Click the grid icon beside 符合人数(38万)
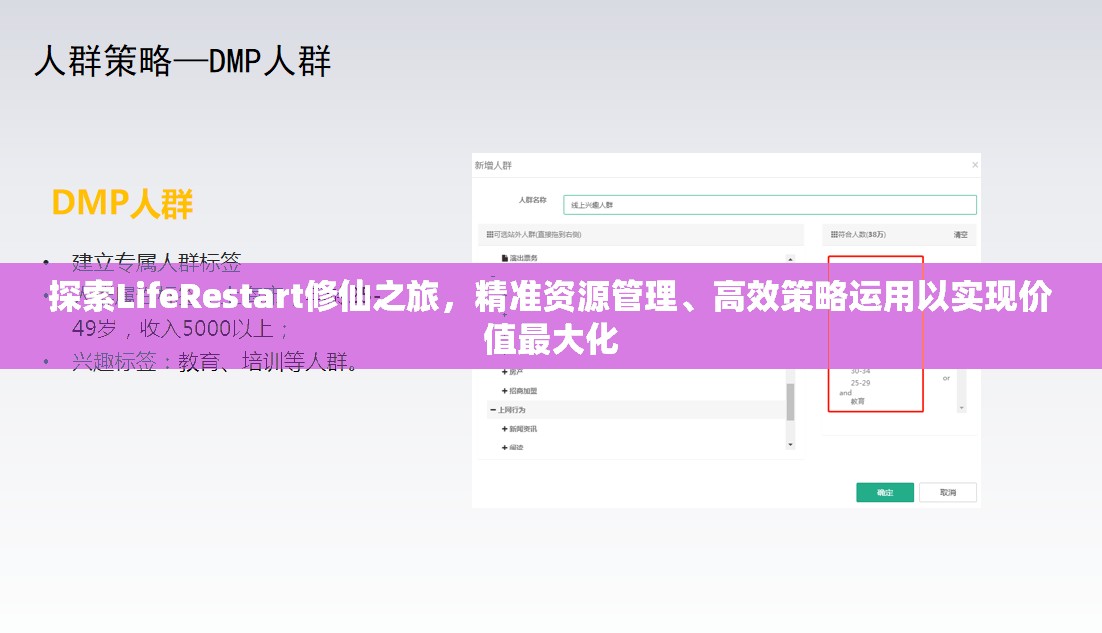 pyautogui.click(x=834, y=235)
